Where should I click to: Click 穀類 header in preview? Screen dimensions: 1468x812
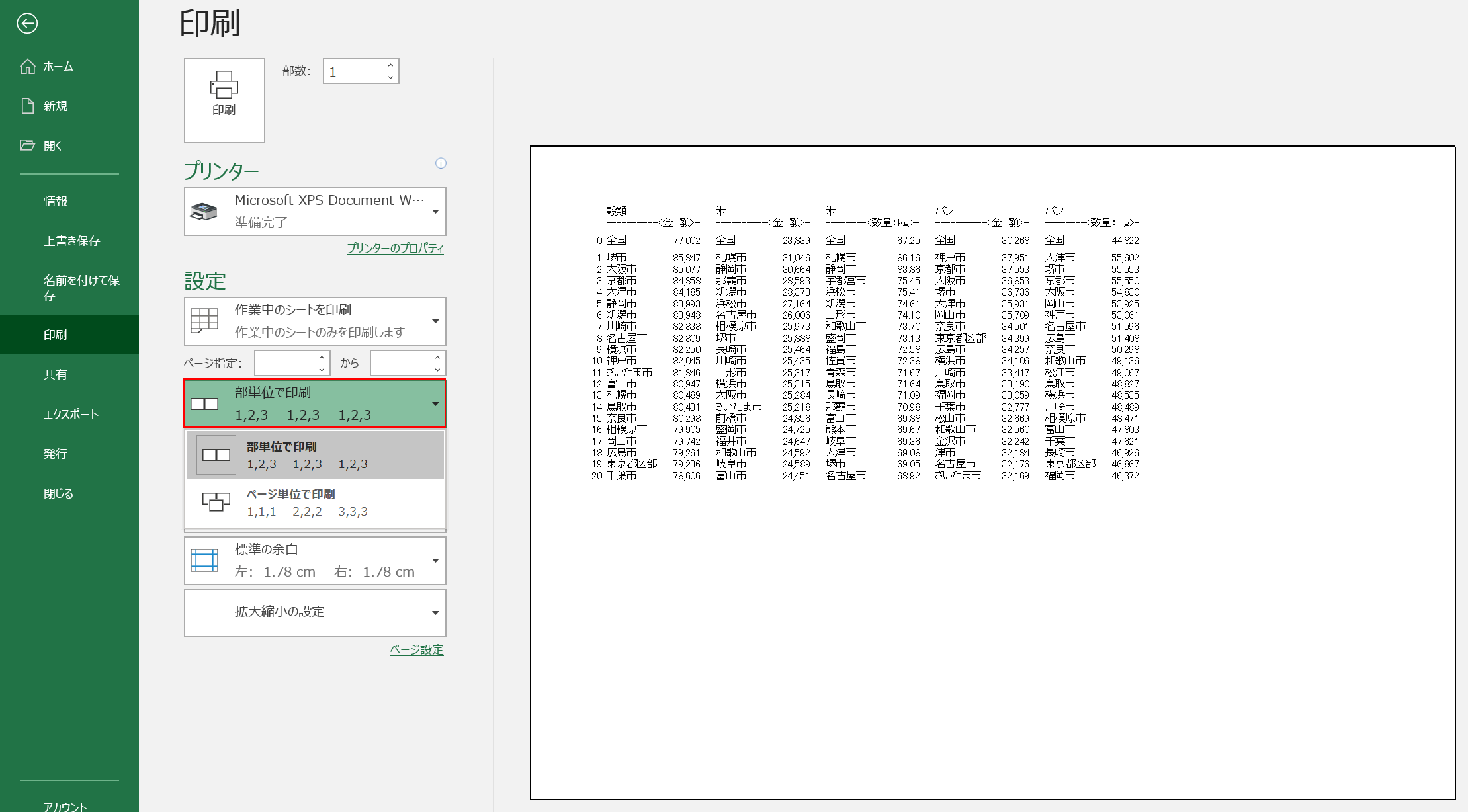[x=616, y=210]
